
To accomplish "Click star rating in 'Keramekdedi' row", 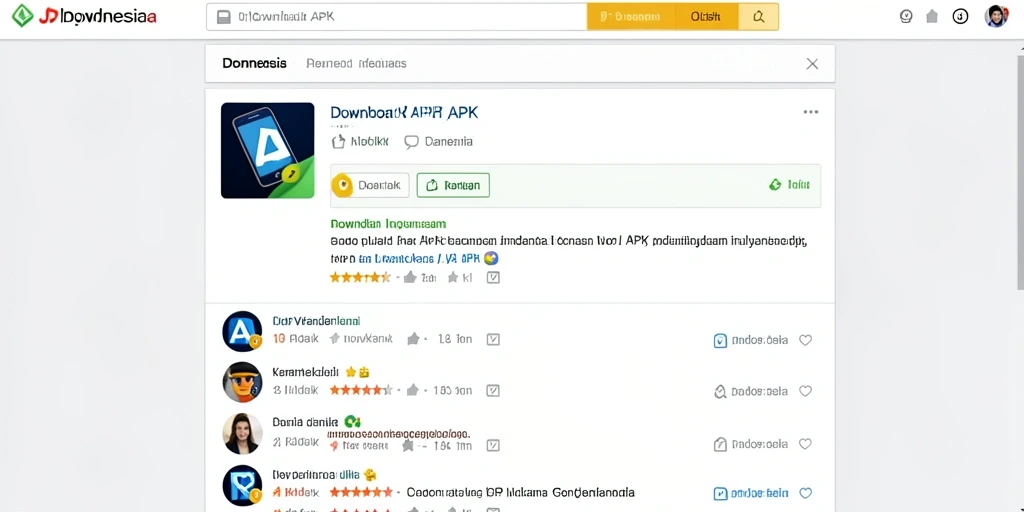I will 361,391.
